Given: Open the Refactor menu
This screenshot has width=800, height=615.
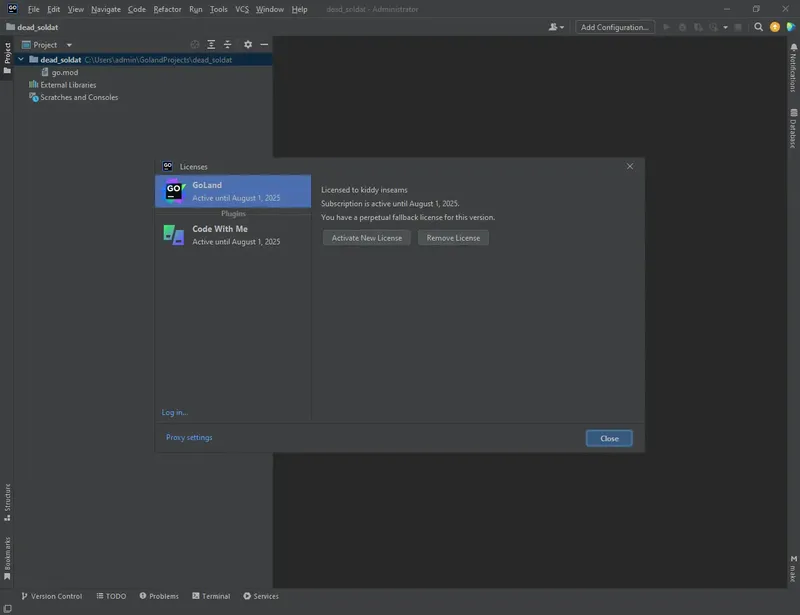Looking at the screenshot, I should (x=167, y=9).
